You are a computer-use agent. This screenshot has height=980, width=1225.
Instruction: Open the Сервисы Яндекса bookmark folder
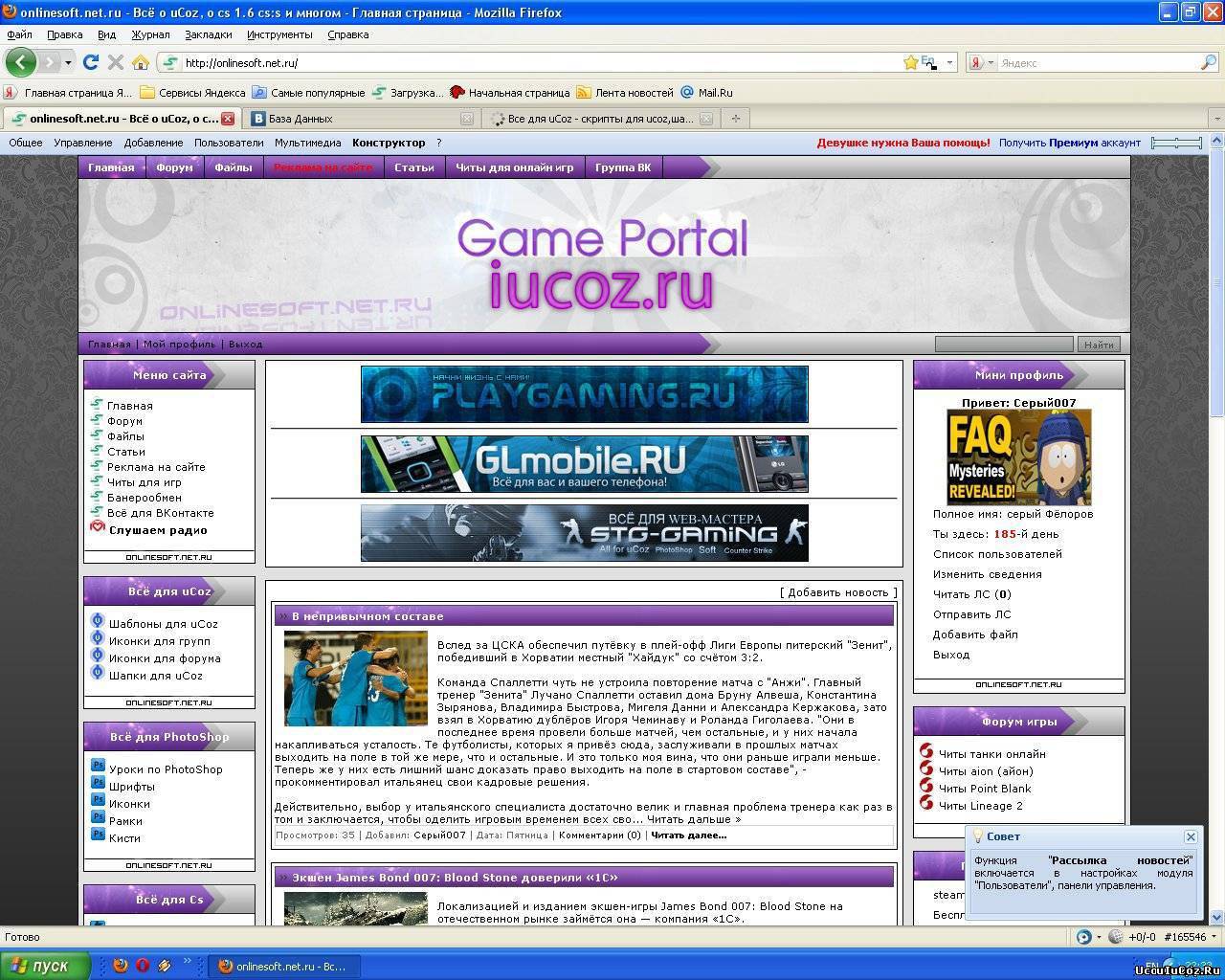[192, 93]
